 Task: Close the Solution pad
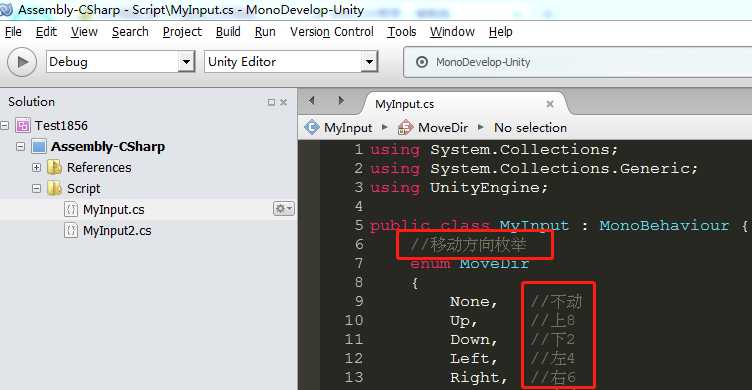(x=283, y=102)
